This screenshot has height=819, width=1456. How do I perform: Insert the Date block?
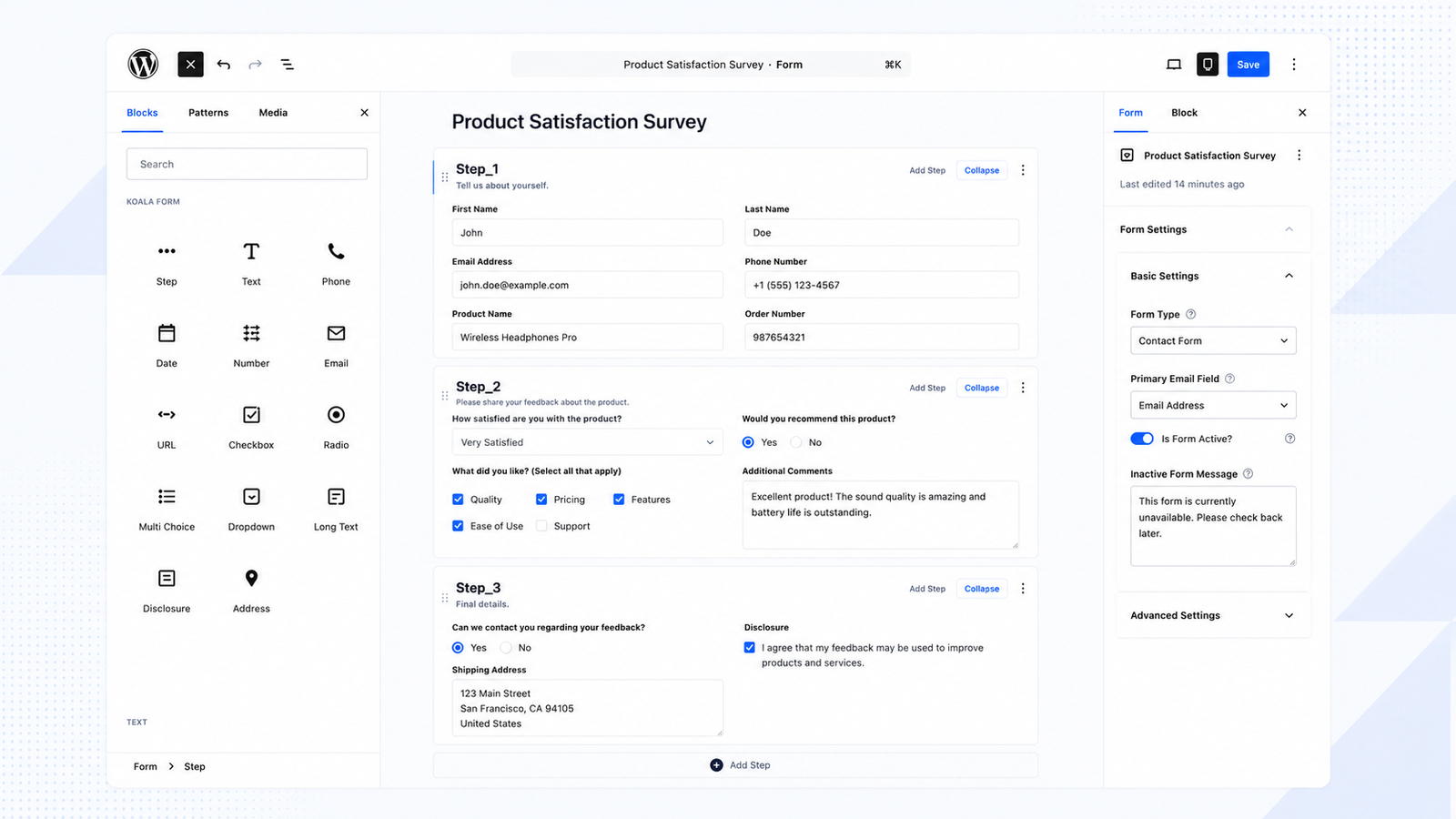(167, 345)
